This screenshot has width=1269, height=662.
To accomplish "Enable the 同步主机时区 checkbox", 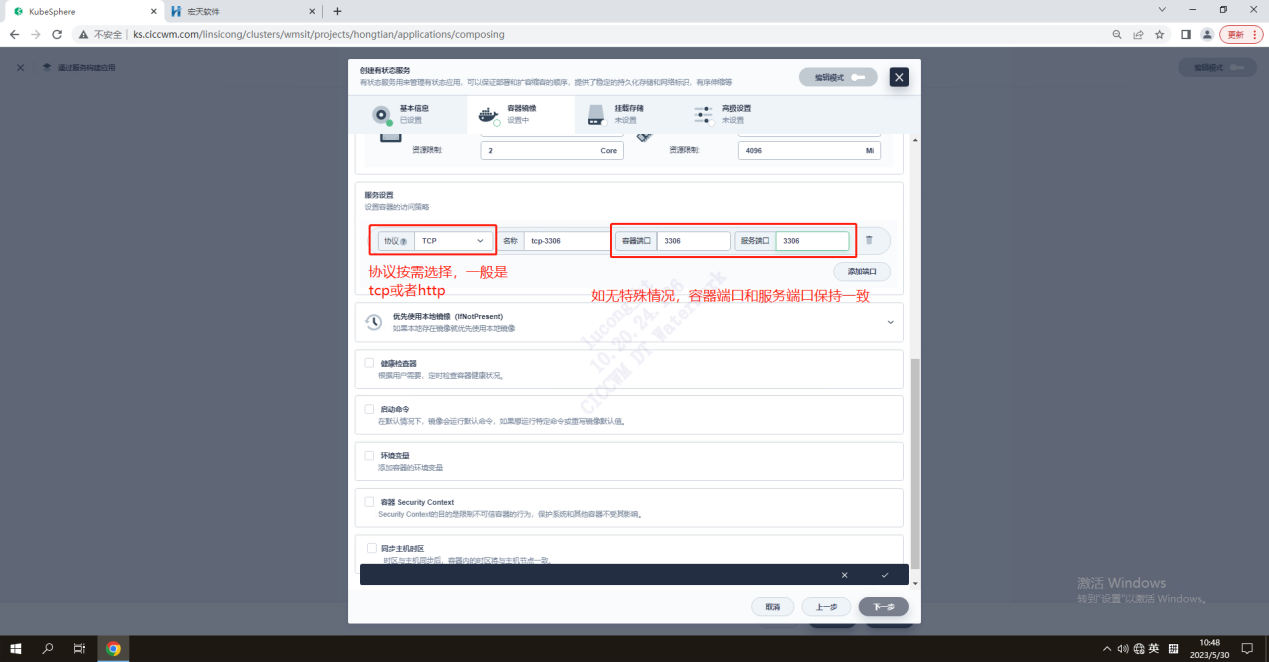I will [x=372, y=548].
